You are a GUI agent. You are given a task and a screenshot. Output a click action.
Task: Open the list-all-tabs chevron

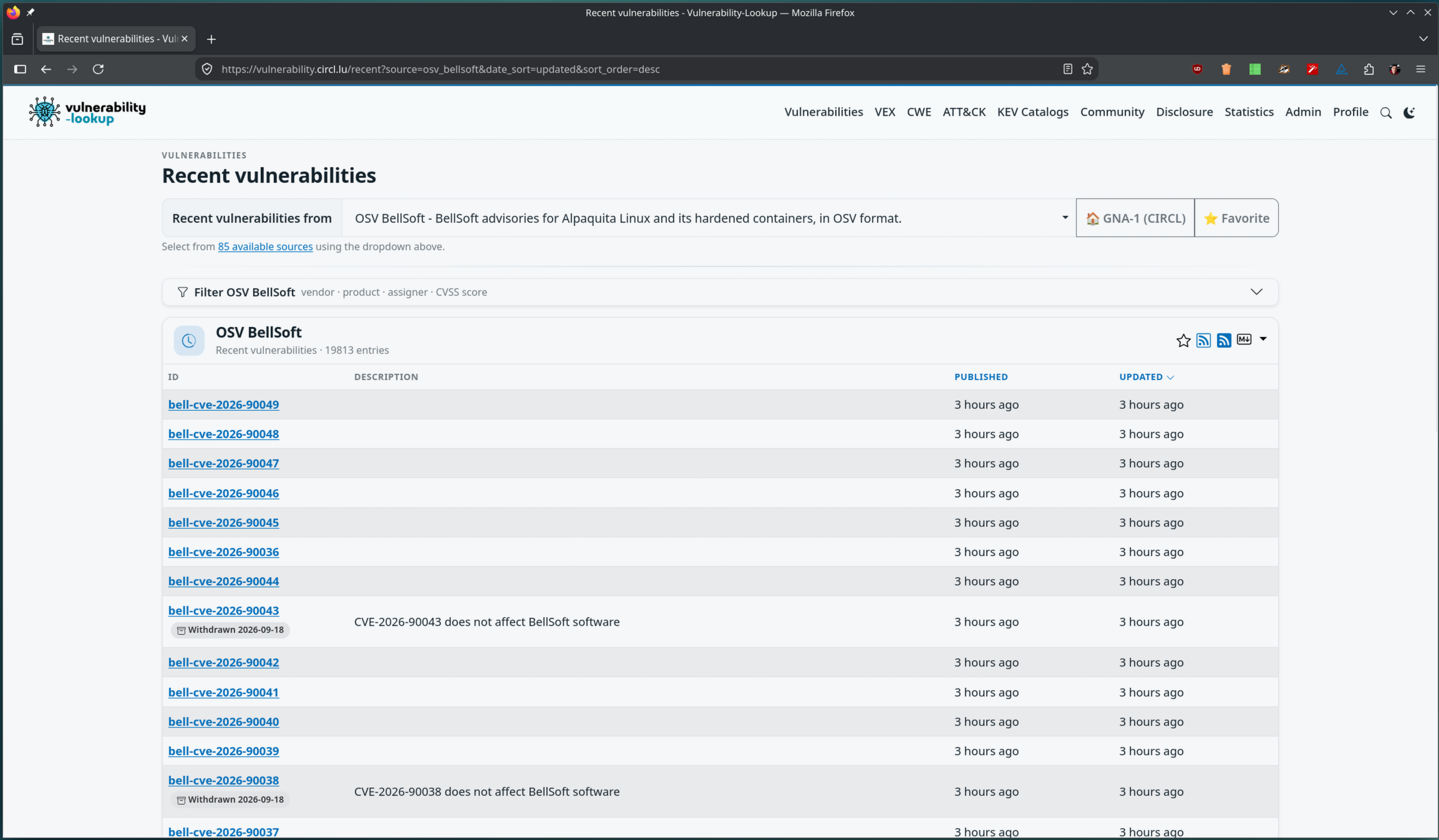point(1423,39)
